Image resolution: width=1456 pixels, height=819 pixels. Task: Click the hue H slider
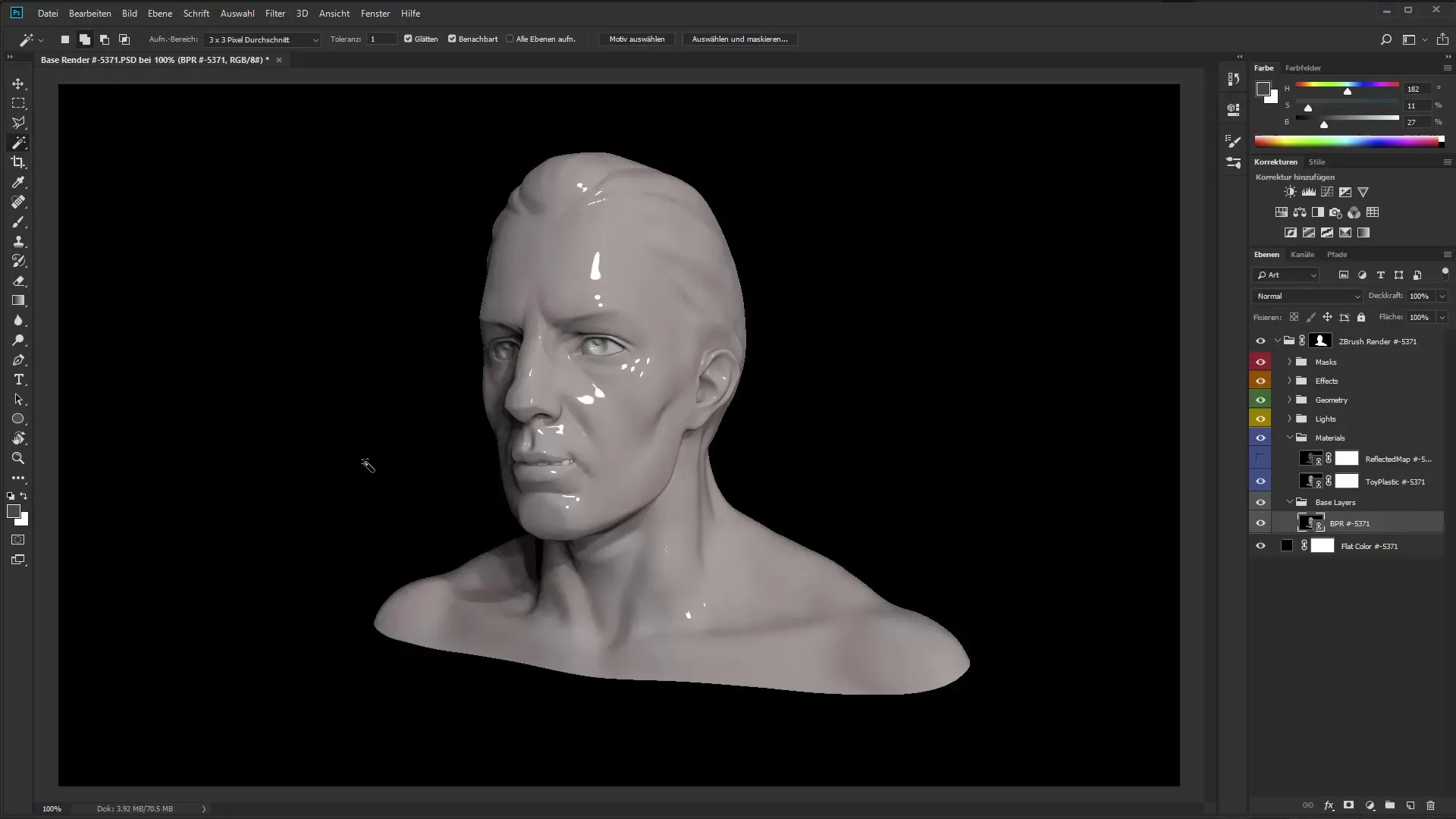1347,85
